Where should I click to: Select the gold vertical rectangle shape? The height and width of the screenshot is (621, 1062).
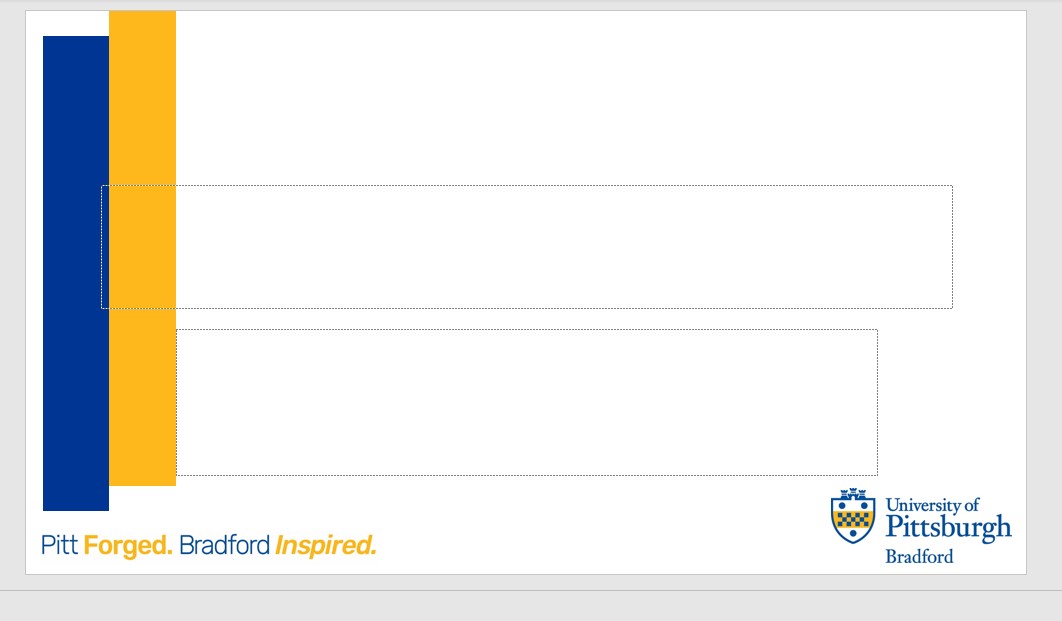click(142, 248)
